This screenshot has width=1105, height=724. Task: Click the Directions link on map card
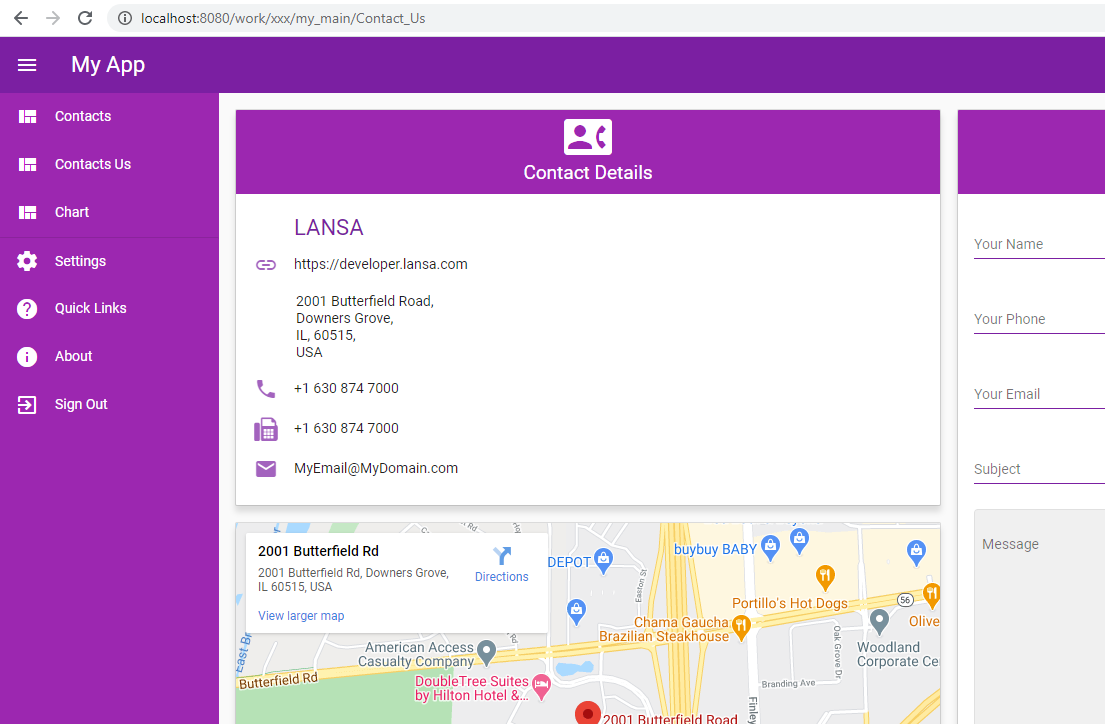[x=502, y=577]
